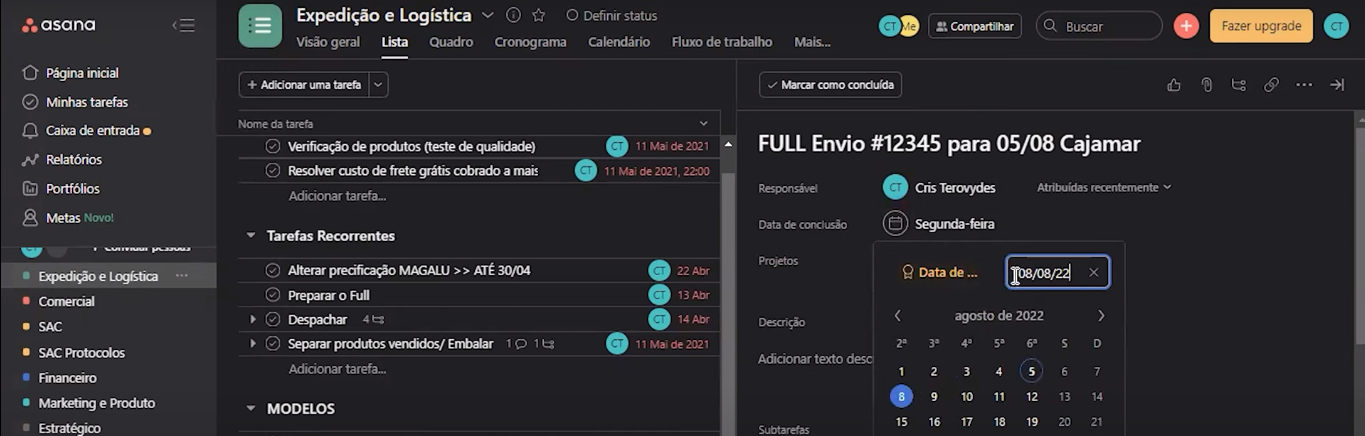Expand subtasks of Separar produtos vendidos/ Embalar
The height and width of the screenshot is (436, 1365).
point(253,344)
